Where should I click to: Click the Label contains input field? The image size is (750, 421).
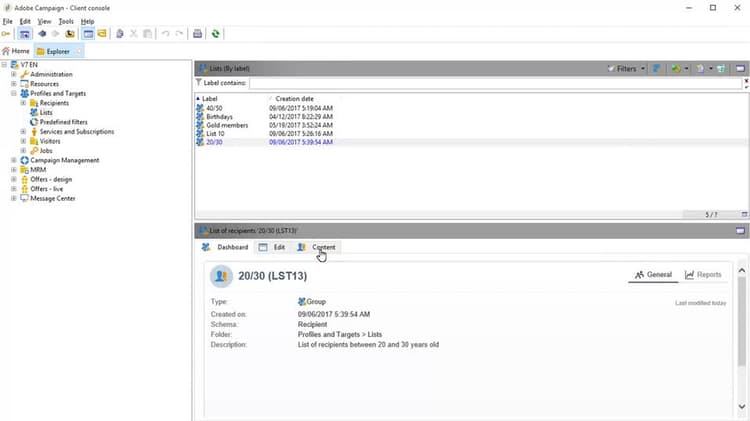pos(496,83)
